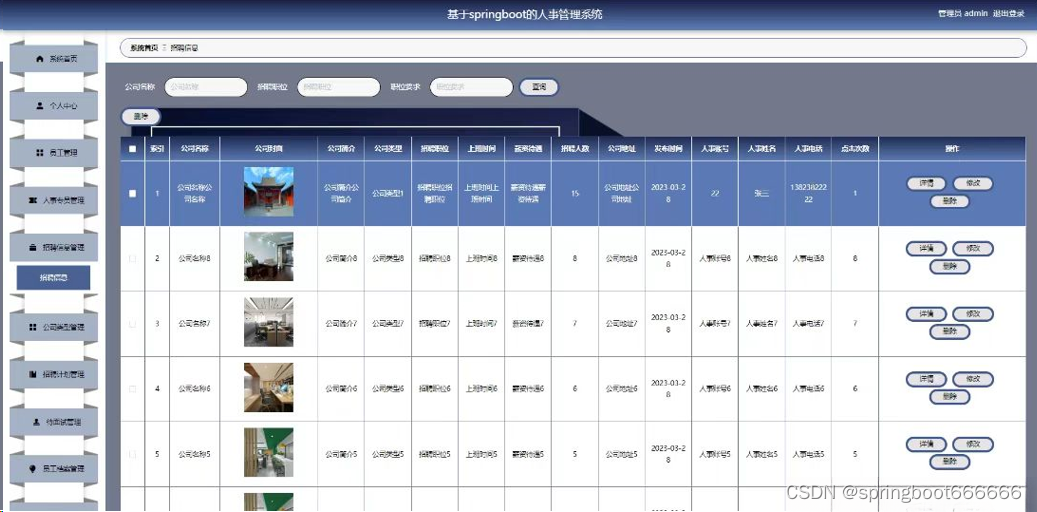Viewport: 1037px width, 512px height.
Task: Click the person icon beside 个人中心
Action: [40, 105]
